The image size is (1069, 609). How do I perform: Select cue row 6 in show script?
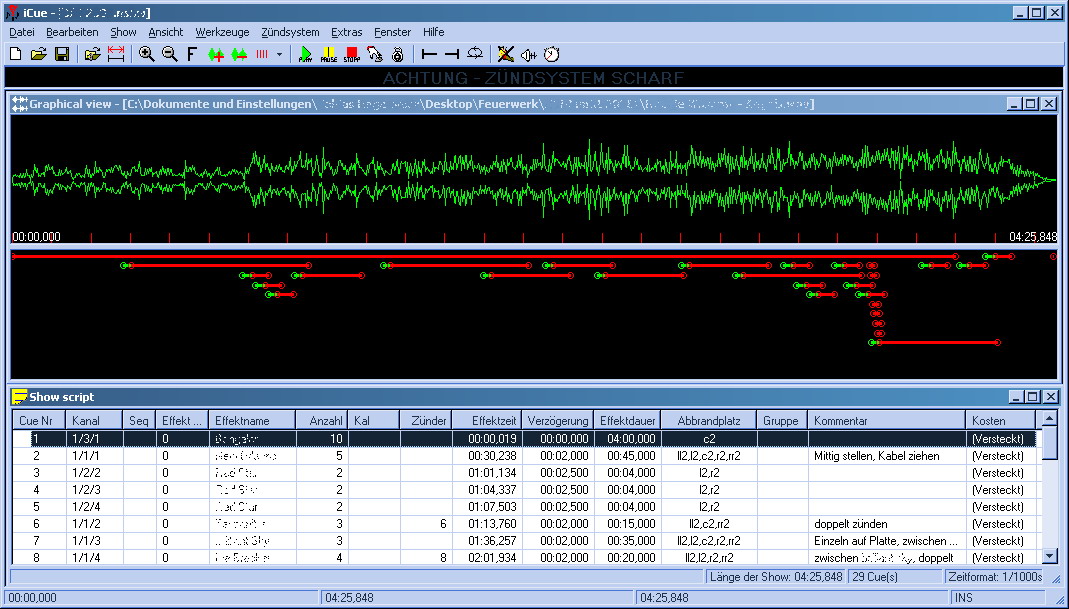[36, 524]
